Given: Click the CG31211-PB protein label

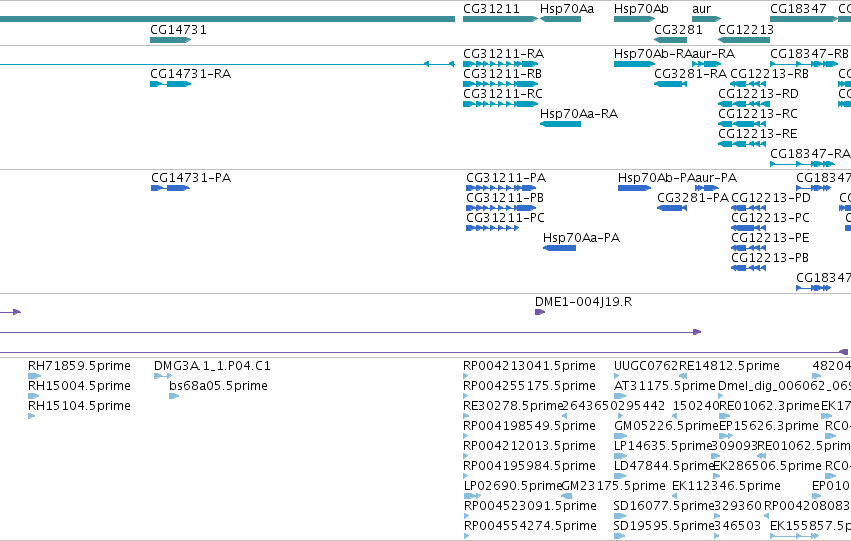Looking at the screenshot, I should (x=505, y=198).
